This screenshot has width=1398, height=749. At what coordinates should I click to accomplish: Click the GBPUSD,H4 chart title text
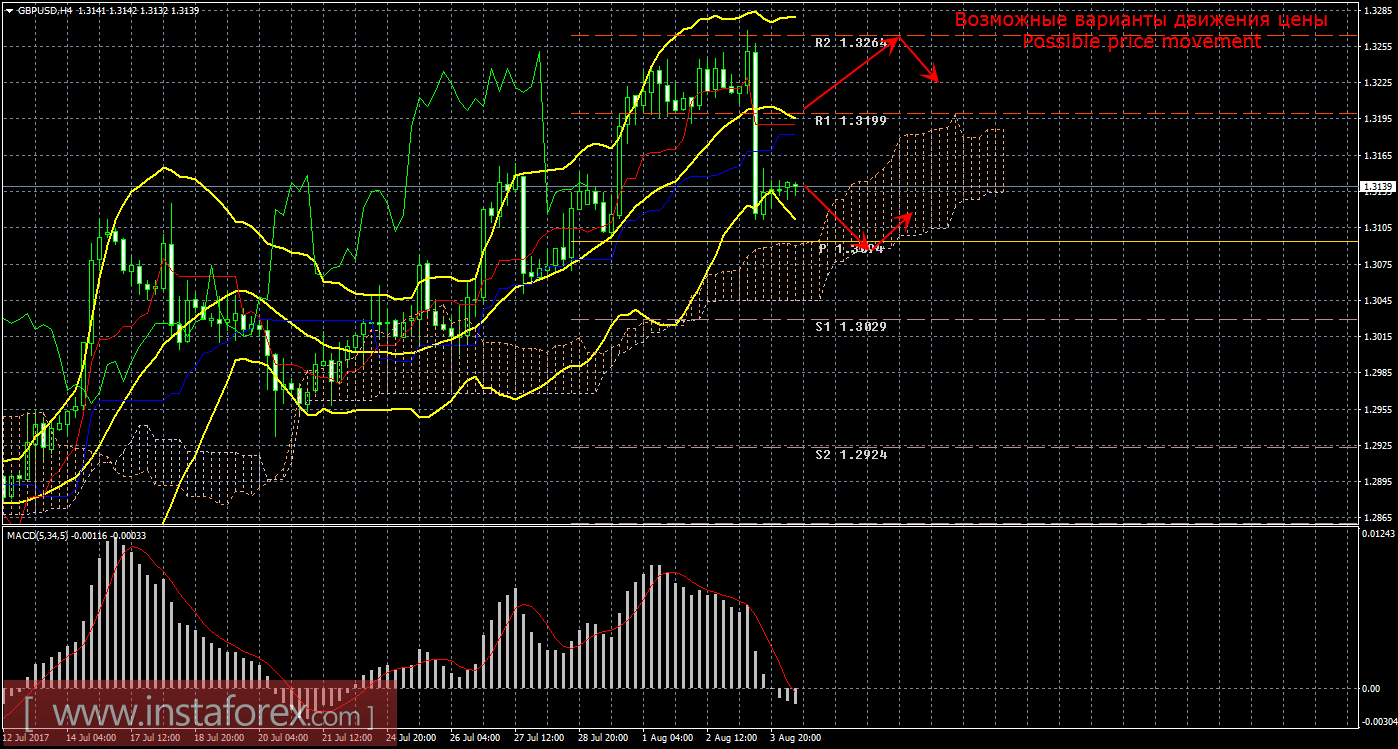[44, 10]
